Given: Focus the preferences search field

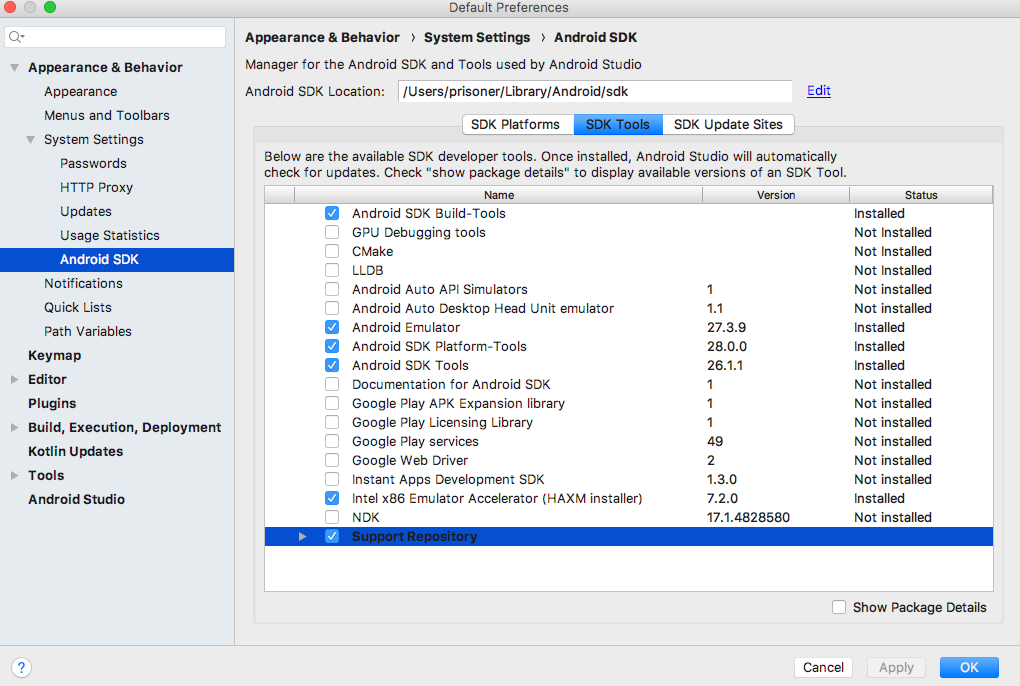Looking at the screenshot, I should 115,37.
